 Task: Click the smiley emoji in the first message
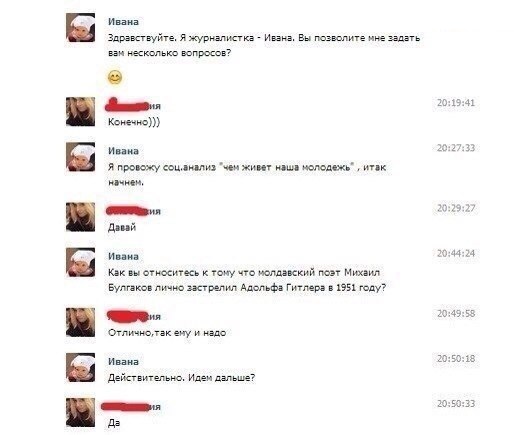pyautogui.click(x=115, y=77)
